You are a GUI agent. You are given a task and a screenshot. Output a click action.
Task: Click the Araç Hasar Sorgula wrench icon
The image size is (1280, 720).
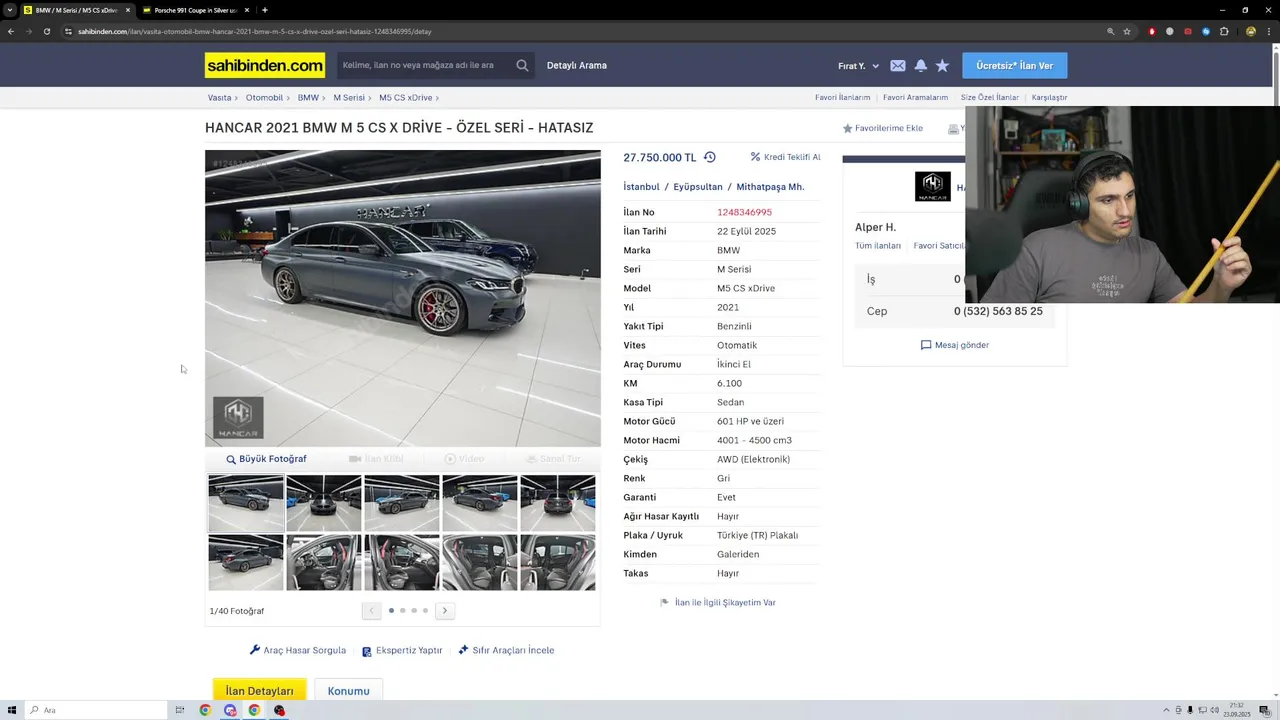(x=255, y=650)
